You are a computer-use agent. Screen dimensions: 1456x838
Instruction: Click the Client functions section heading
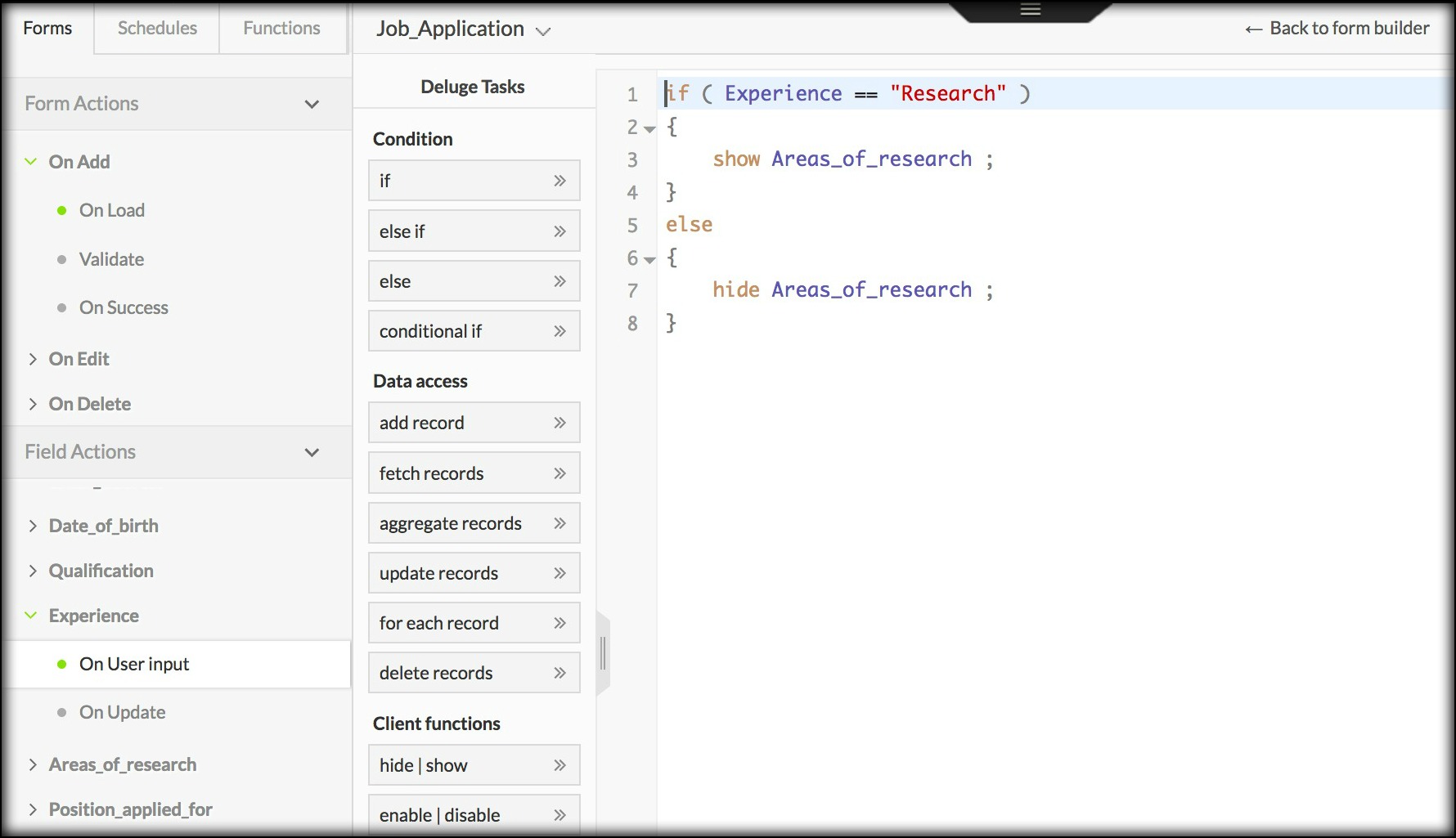pos(437,724)
